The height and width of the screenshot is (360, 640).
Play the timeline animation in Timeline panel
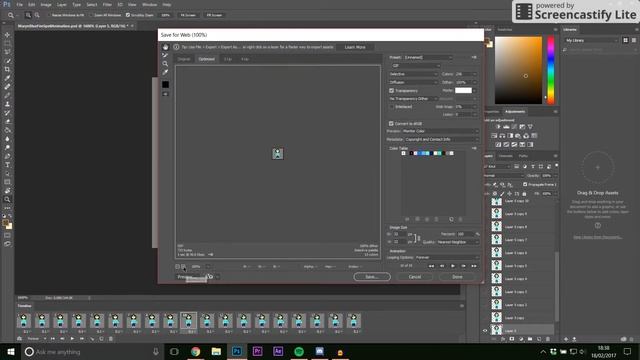pyautogui.click(x=72, y=338)
